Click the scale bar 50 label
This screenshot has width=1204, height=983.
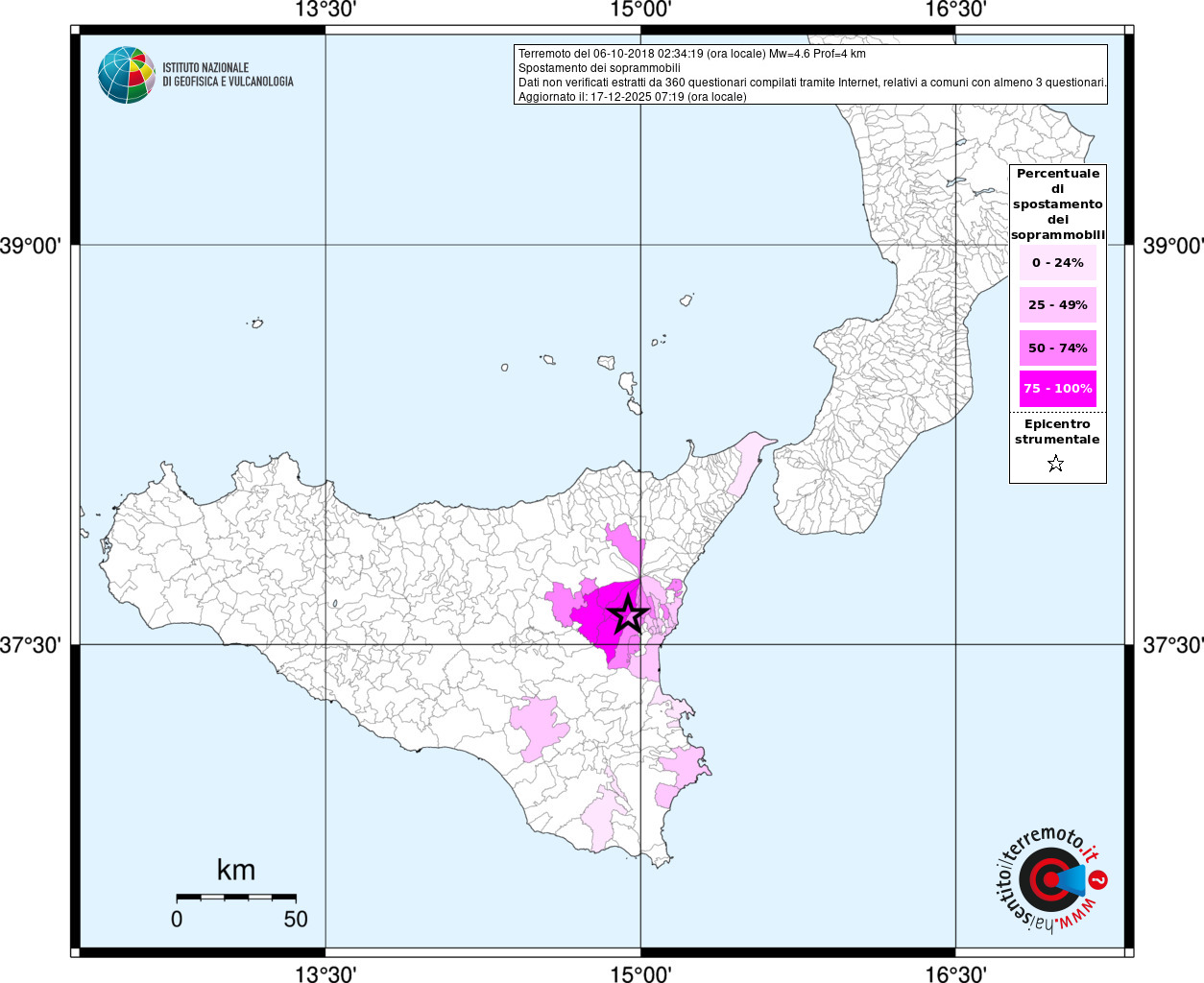coord(296,919)
